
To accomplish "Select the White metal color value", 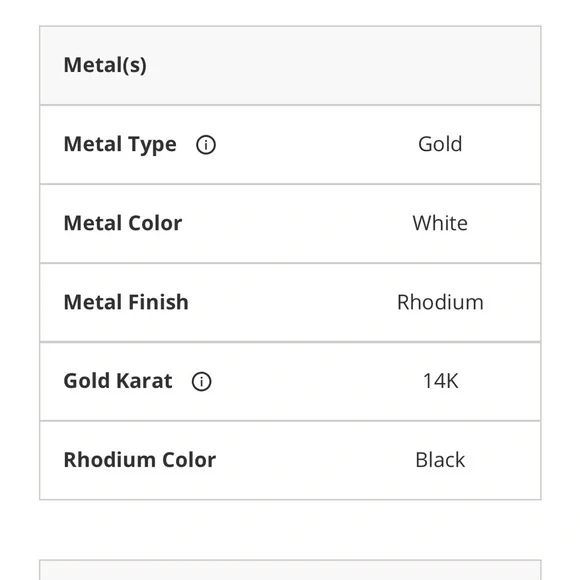I will tap(440, 223).
